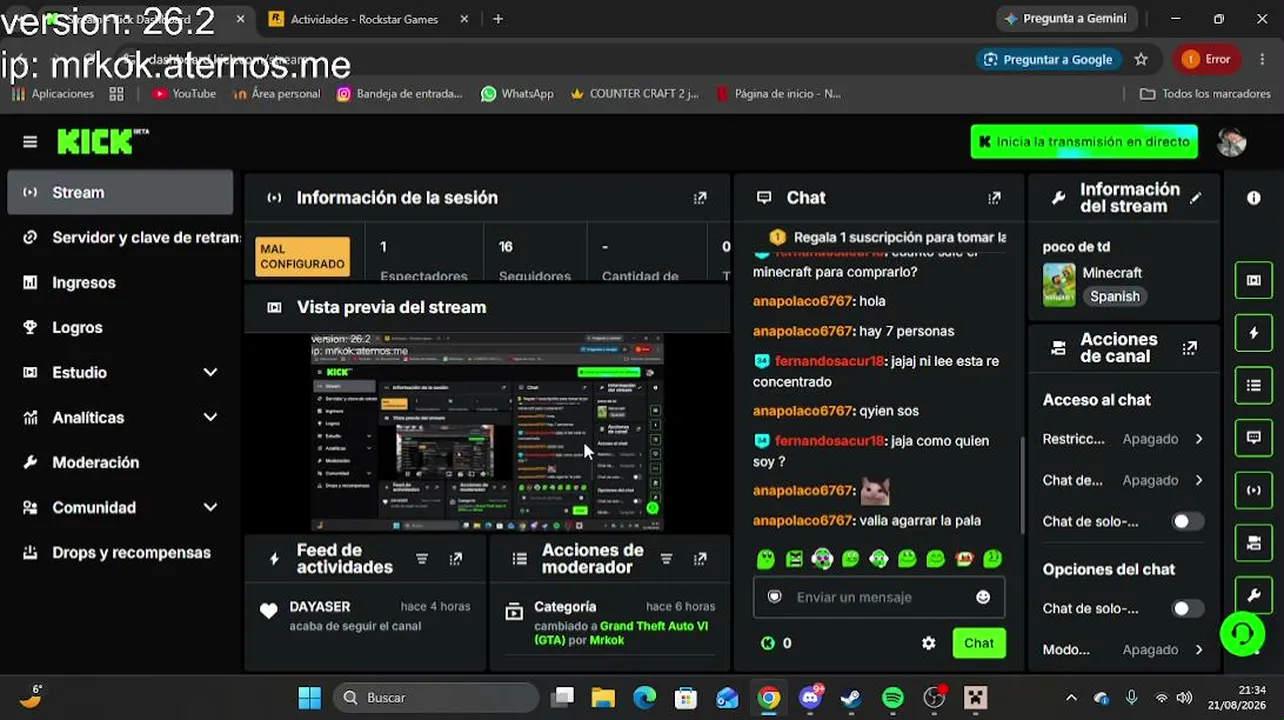The image size is (1284, 720).
Task: Open the emoji picker in the message box
Action: tap(983, 597)
